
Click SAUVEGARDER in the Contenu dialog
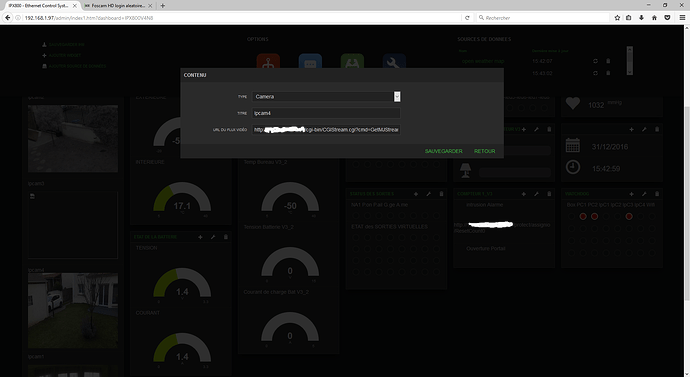point(443,151)
